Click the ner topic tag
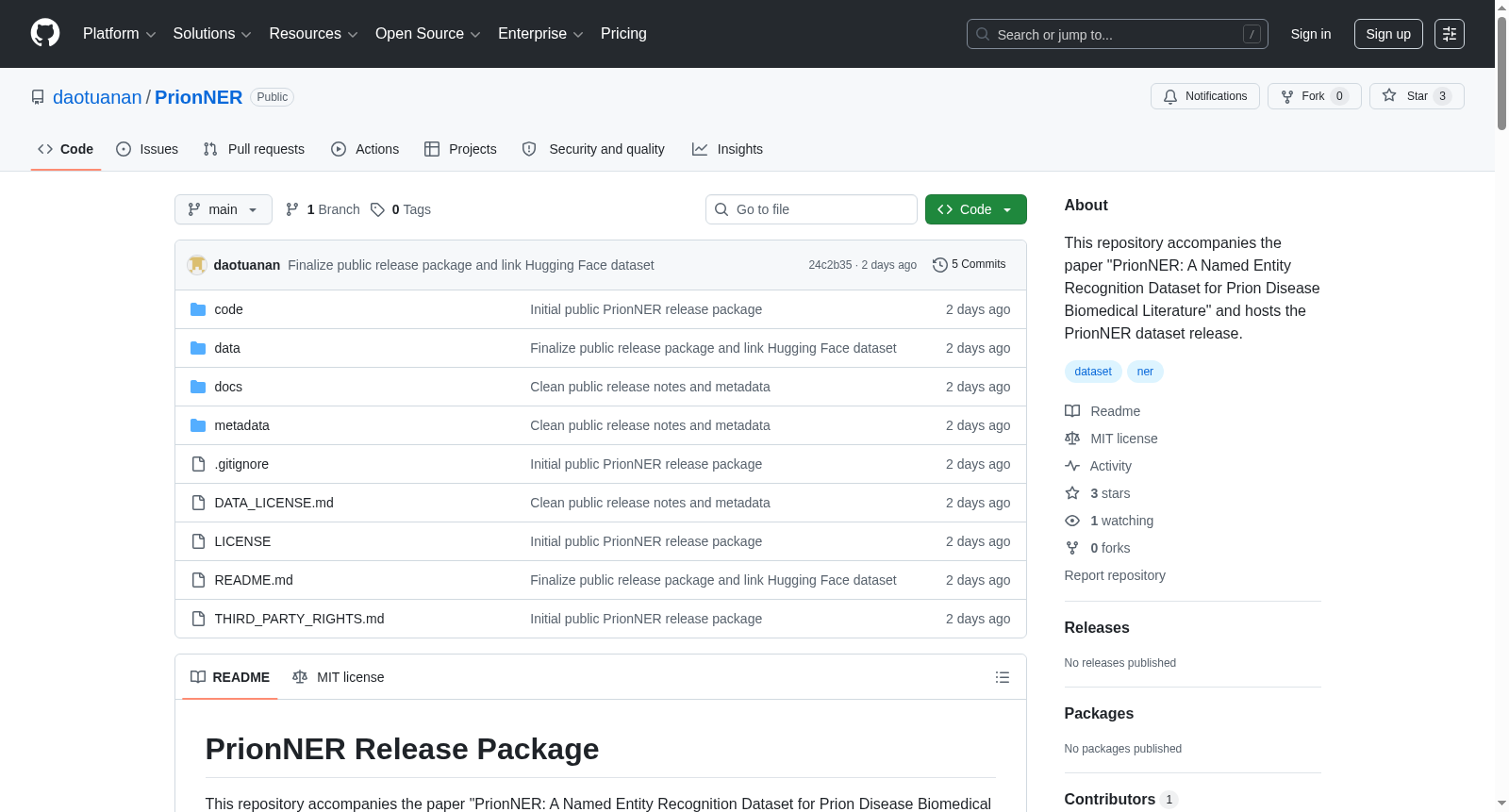1509x812 pixels. click(1145, 372)
